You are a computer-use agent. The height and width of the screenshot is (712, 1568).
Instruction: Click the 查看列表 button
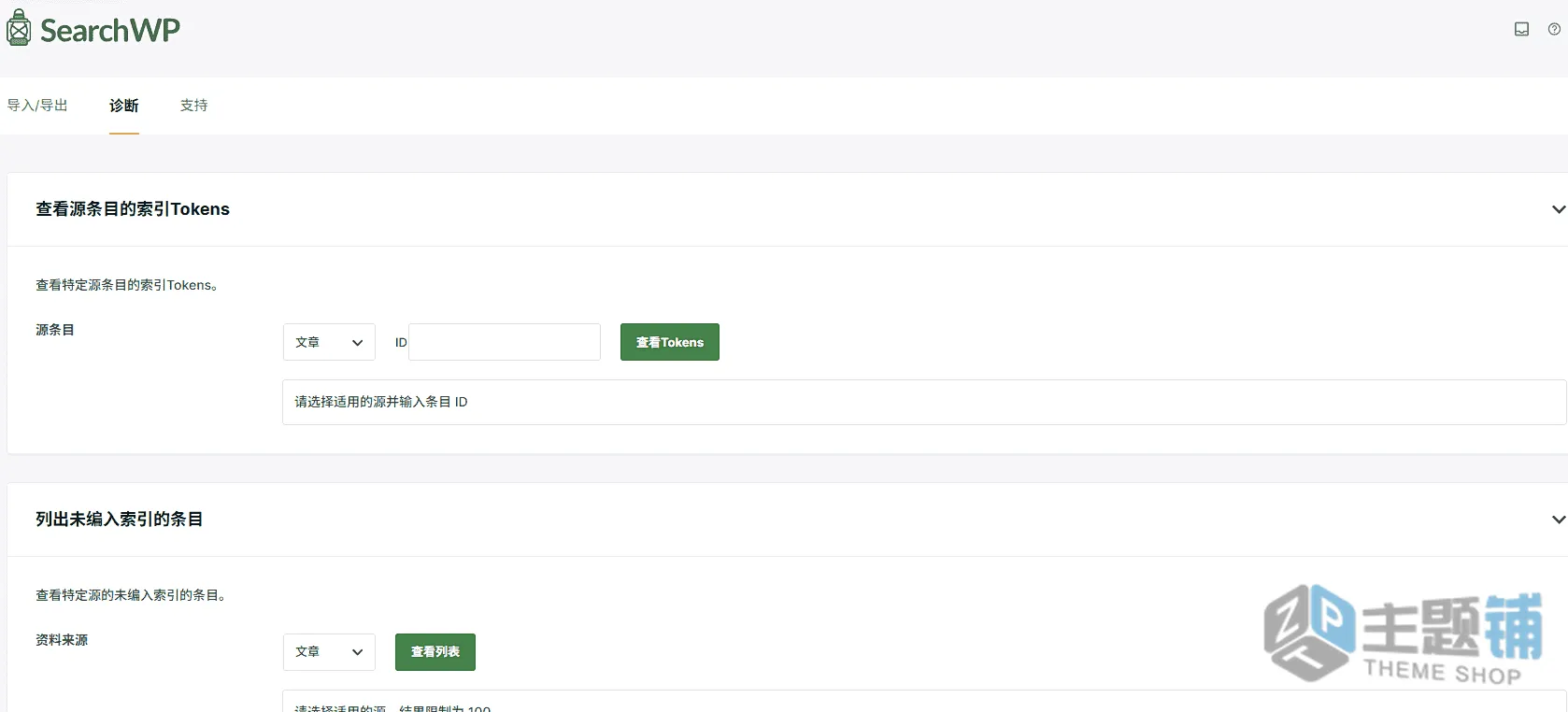(435, 652)
